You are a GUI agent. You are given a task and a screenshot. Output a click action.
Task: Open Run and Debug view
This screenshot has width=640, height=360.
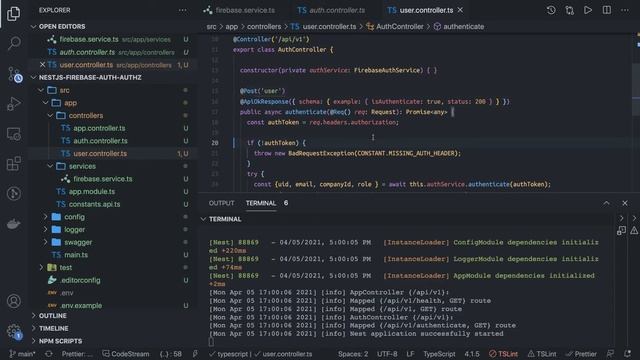pyautogui.click(x=14, y=104)
